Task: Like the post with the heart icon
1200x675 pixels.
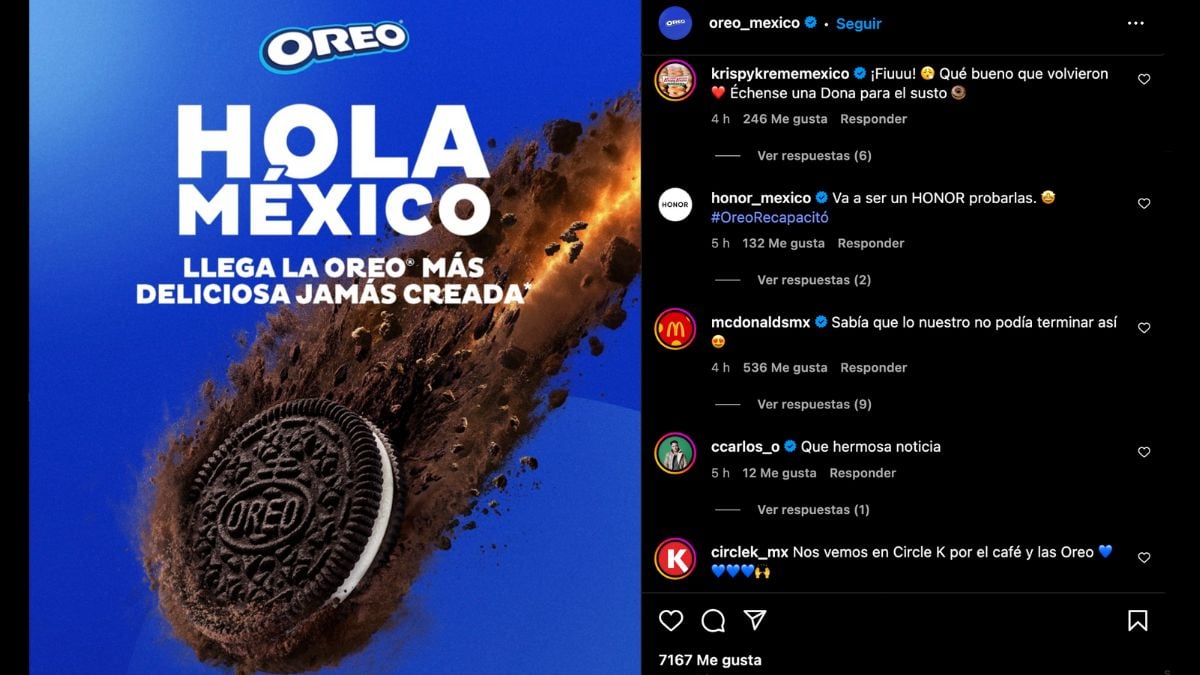Action: 671,621
